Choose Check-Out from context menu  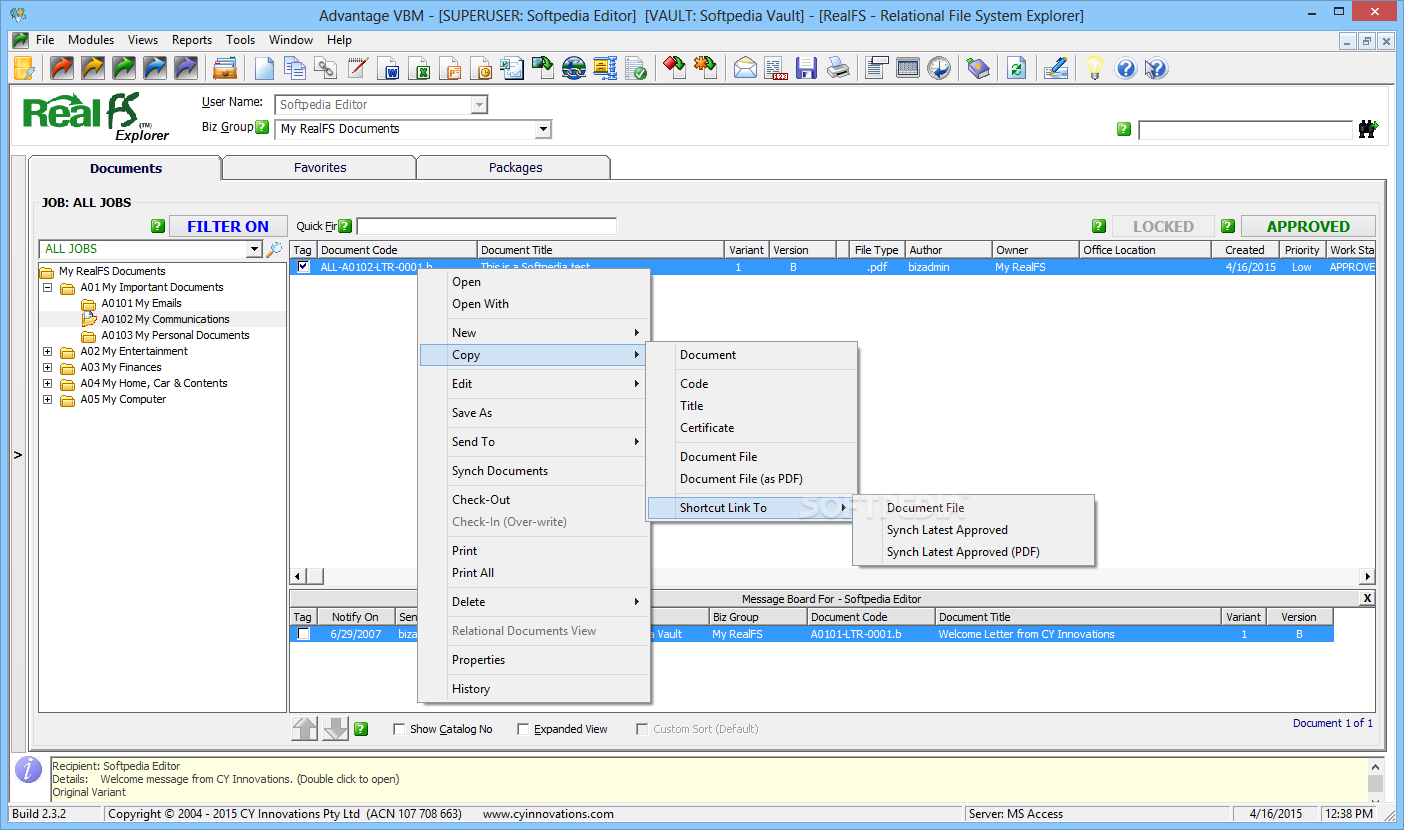click(534, 500)
